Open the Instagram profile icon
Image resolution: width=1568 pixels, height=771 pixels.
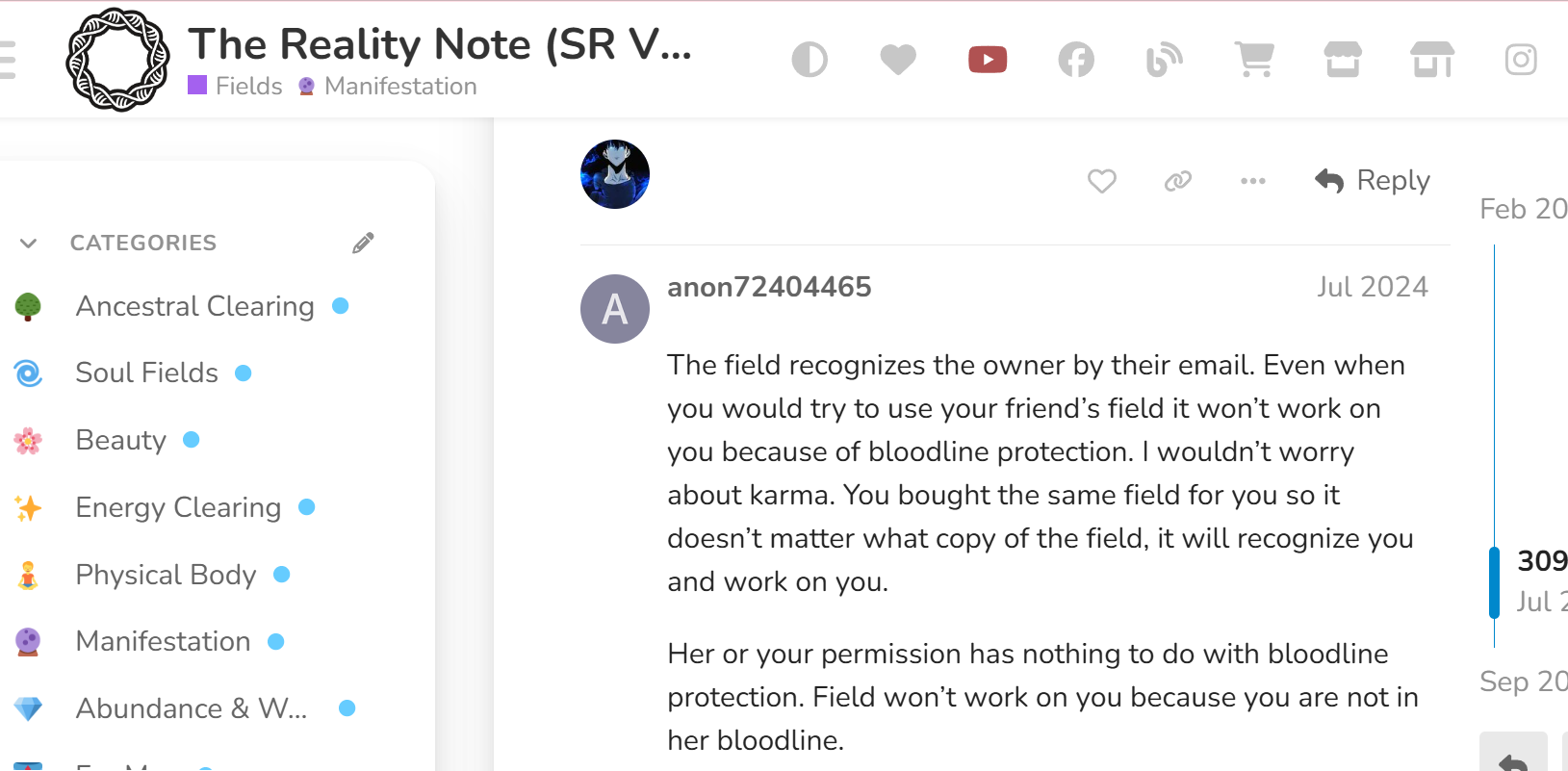(1521, 60)
